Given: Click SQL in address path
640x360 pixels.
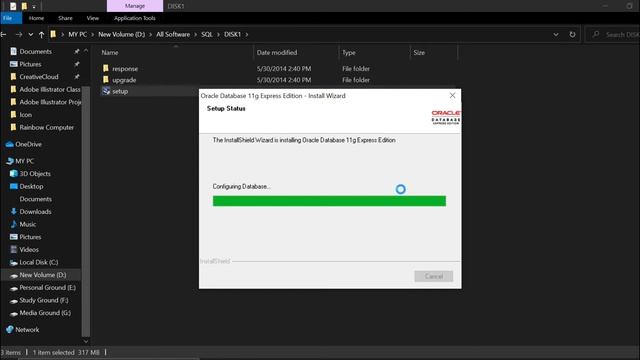Looking at the screenshot, I should tap(207, 35).
